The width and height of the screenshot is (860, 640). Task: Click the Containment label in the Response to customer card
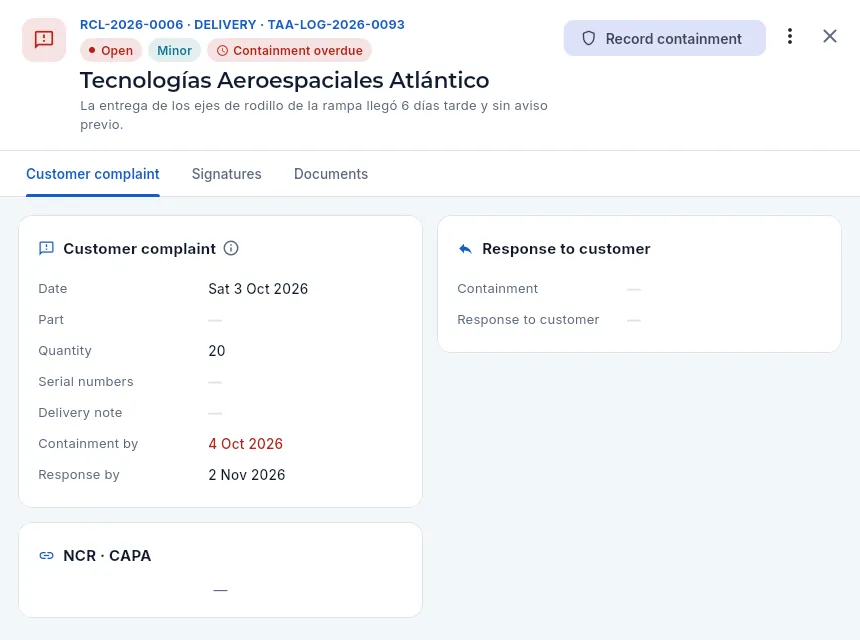(x=497, y=289)
